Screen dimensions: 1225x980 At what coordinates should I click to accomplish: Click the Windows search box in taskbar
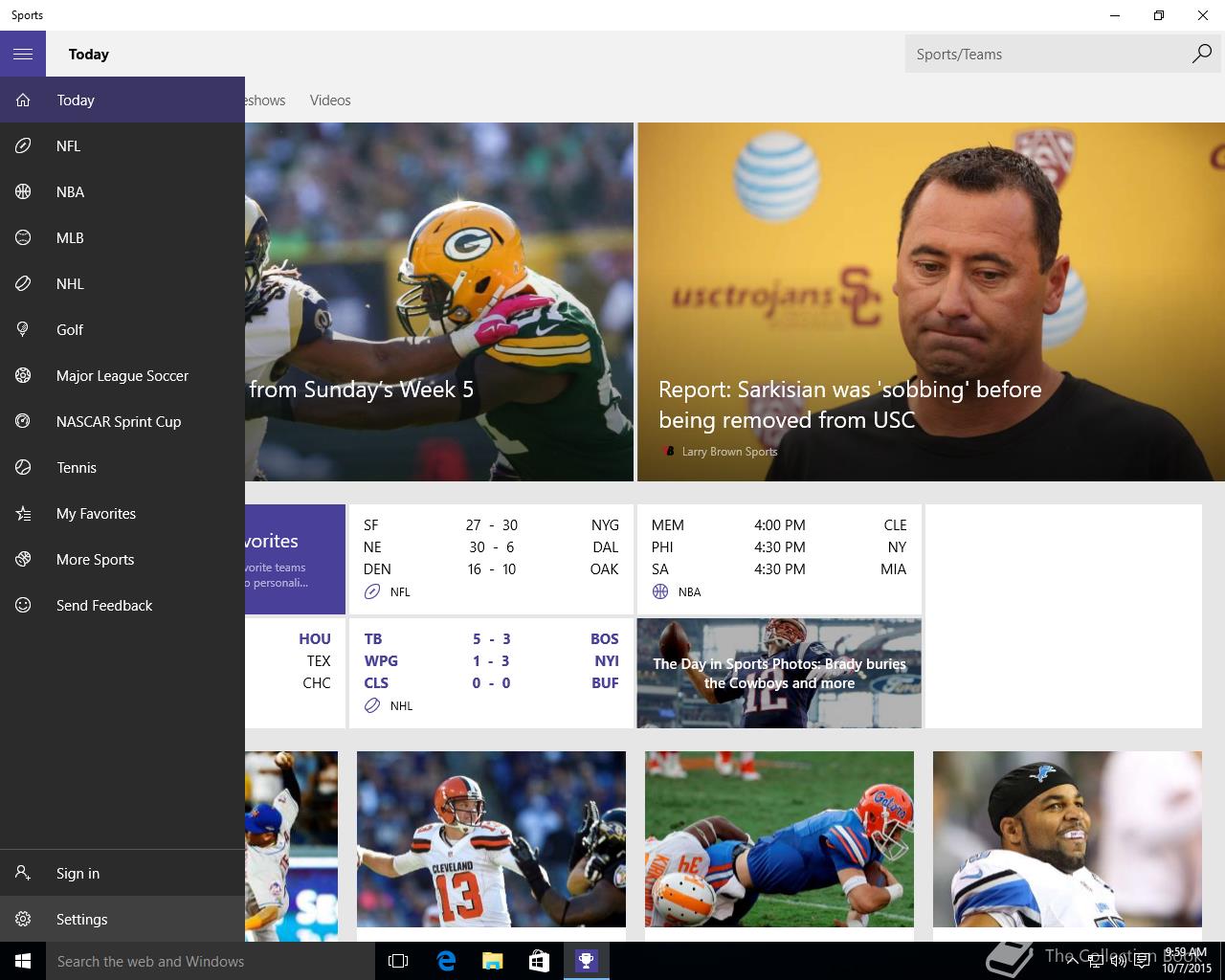click(x=211, y=961)
